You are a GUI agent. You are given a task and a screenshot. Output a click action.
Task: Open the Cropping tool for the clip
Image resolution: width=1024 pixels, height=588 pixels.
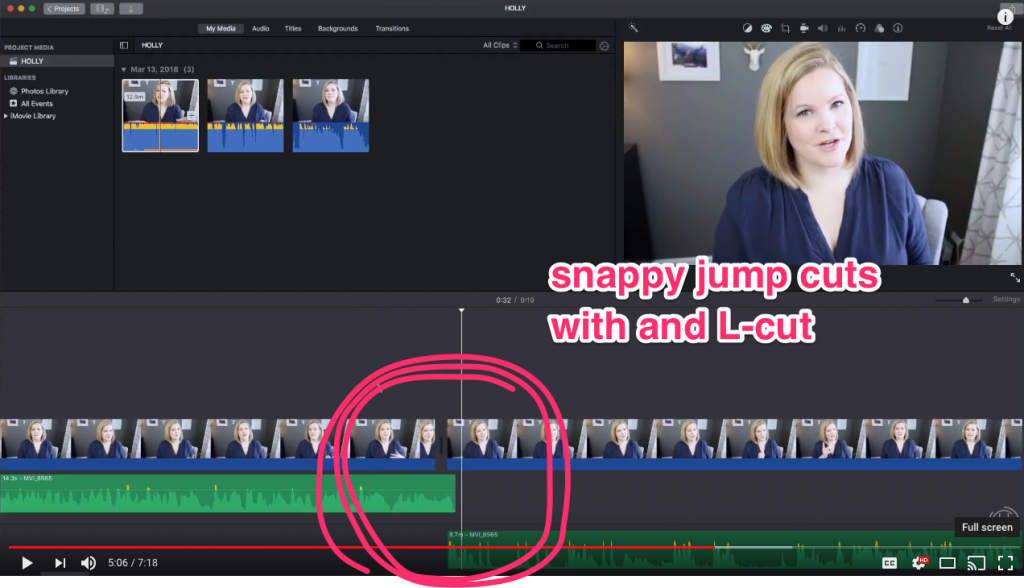[x=786, y=29]
